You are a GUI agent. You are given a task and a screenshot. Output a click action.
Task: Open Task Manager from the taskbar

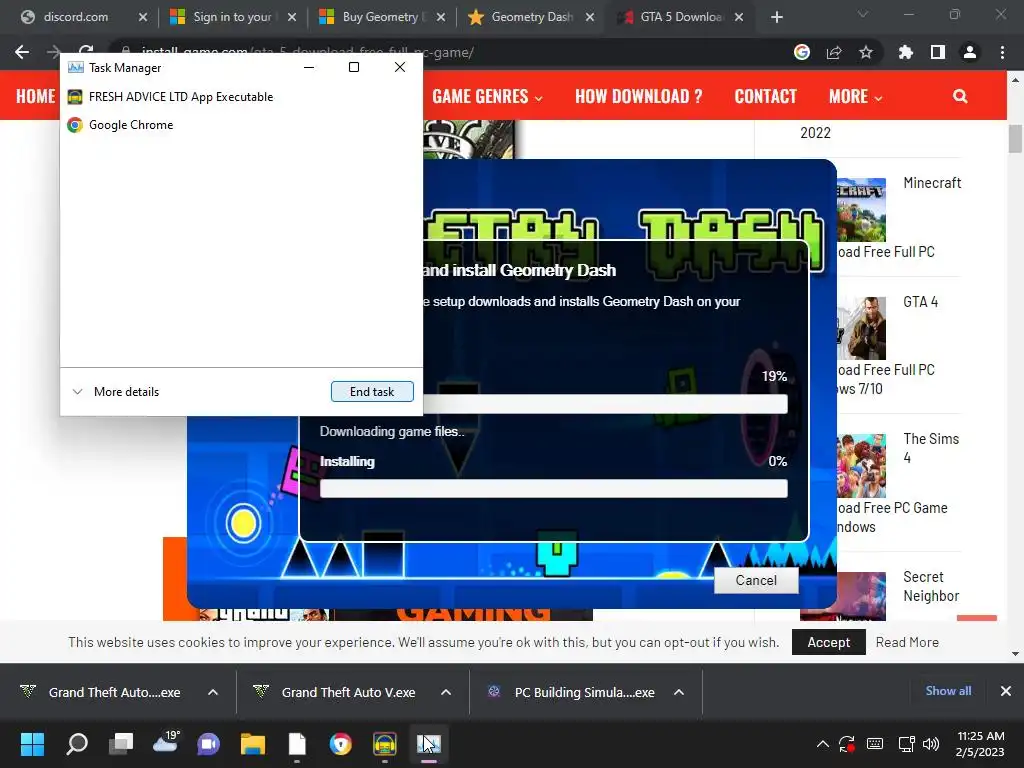point(429,743)
